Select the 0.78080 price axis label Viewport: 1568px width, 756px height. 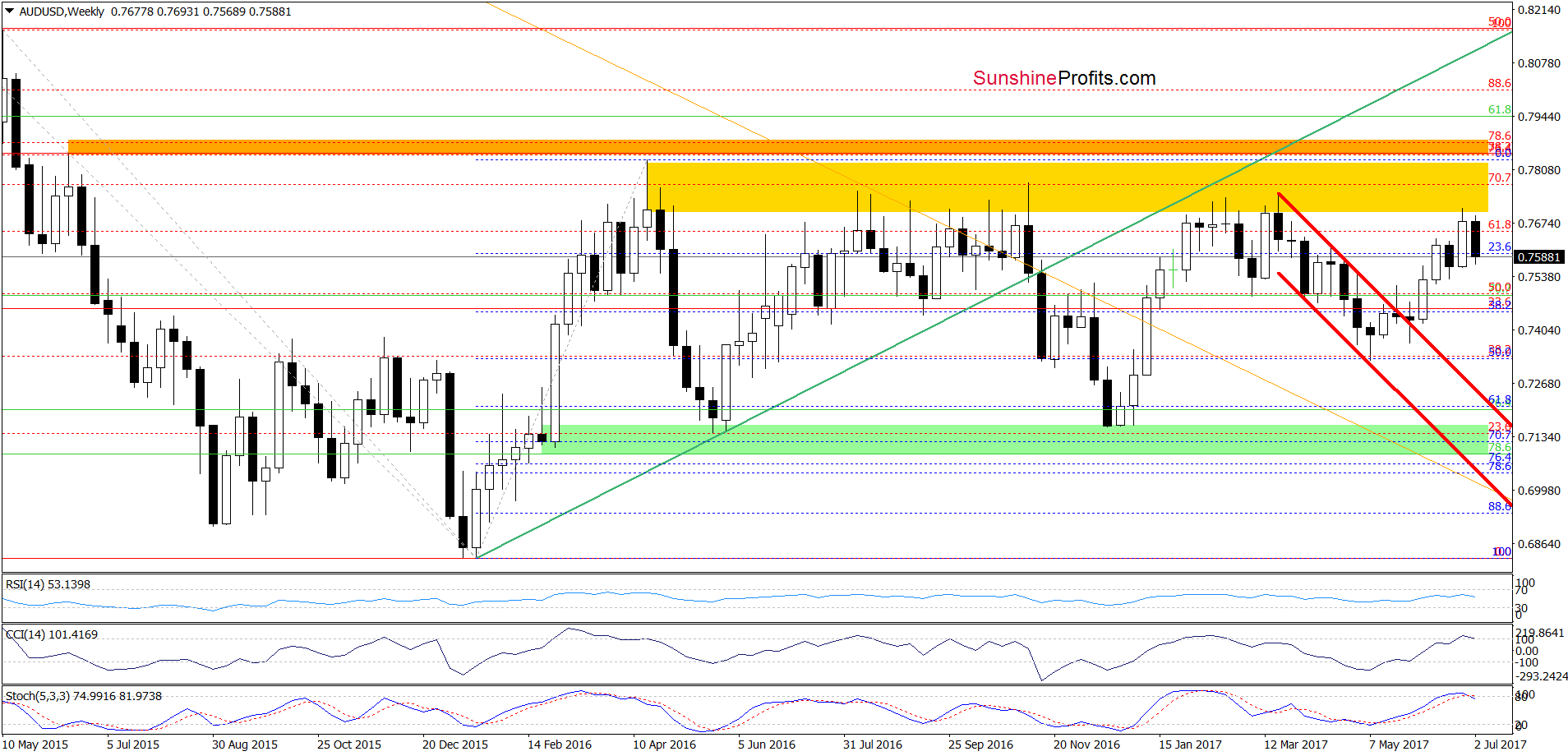click(x=1538, y=170)
